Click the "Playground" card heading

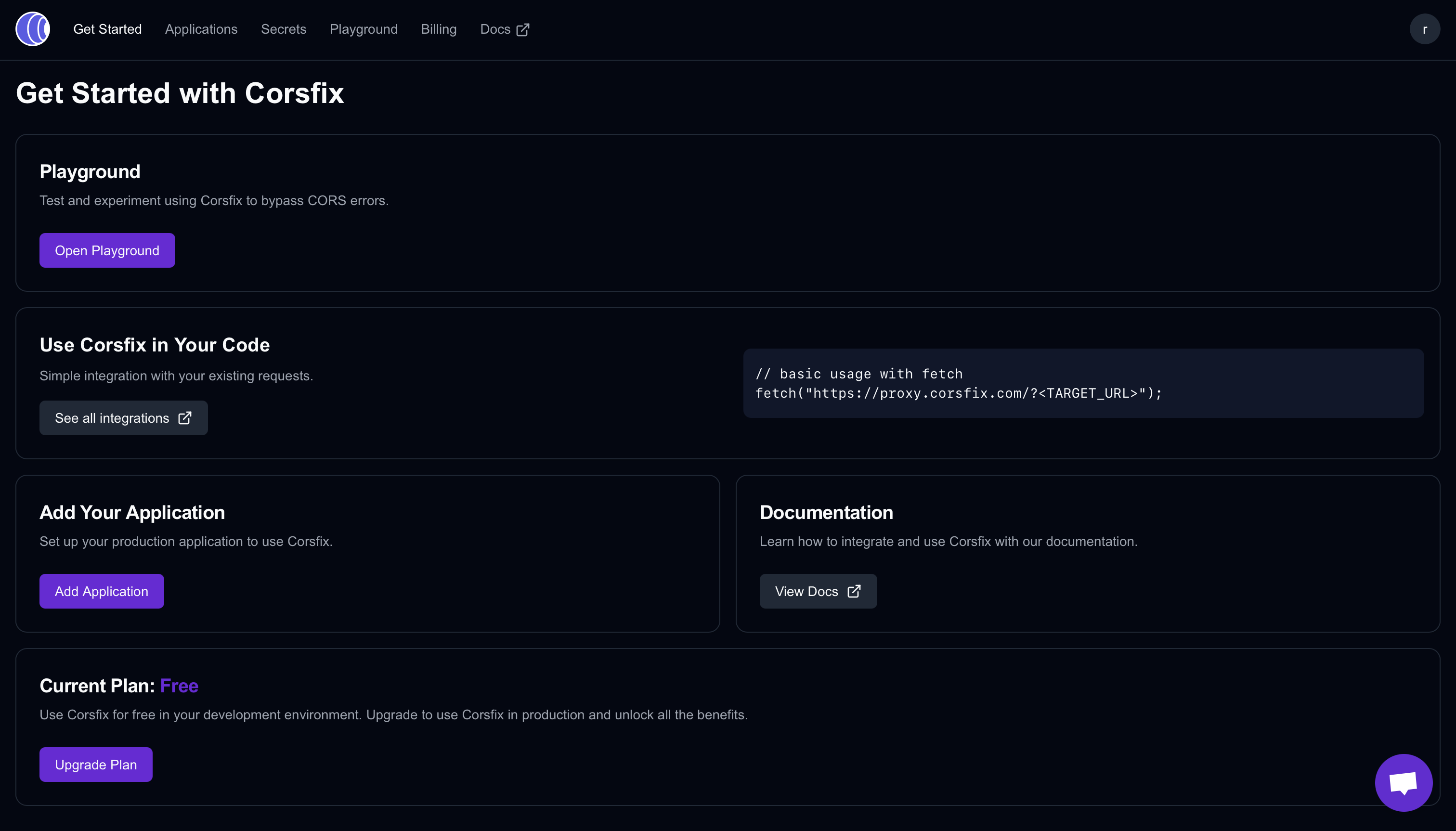point(90,172)
